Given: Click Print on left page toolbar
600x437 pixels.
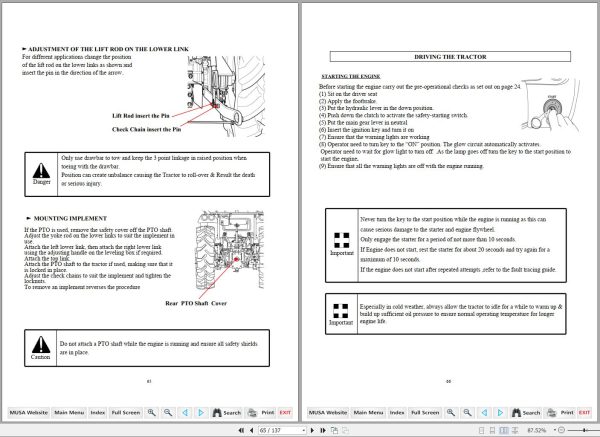Looking at the screenshot, I should 261,413.
